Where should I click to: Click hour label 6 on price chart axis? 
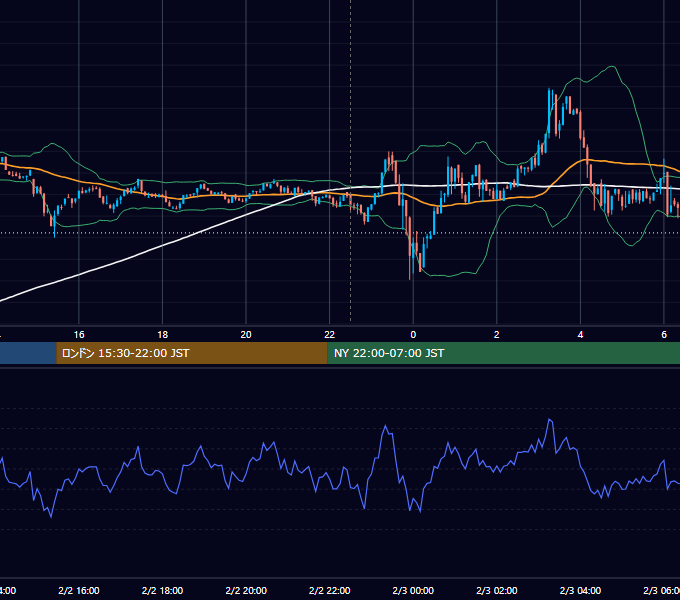pyautogui.click(x=664, y=335)
